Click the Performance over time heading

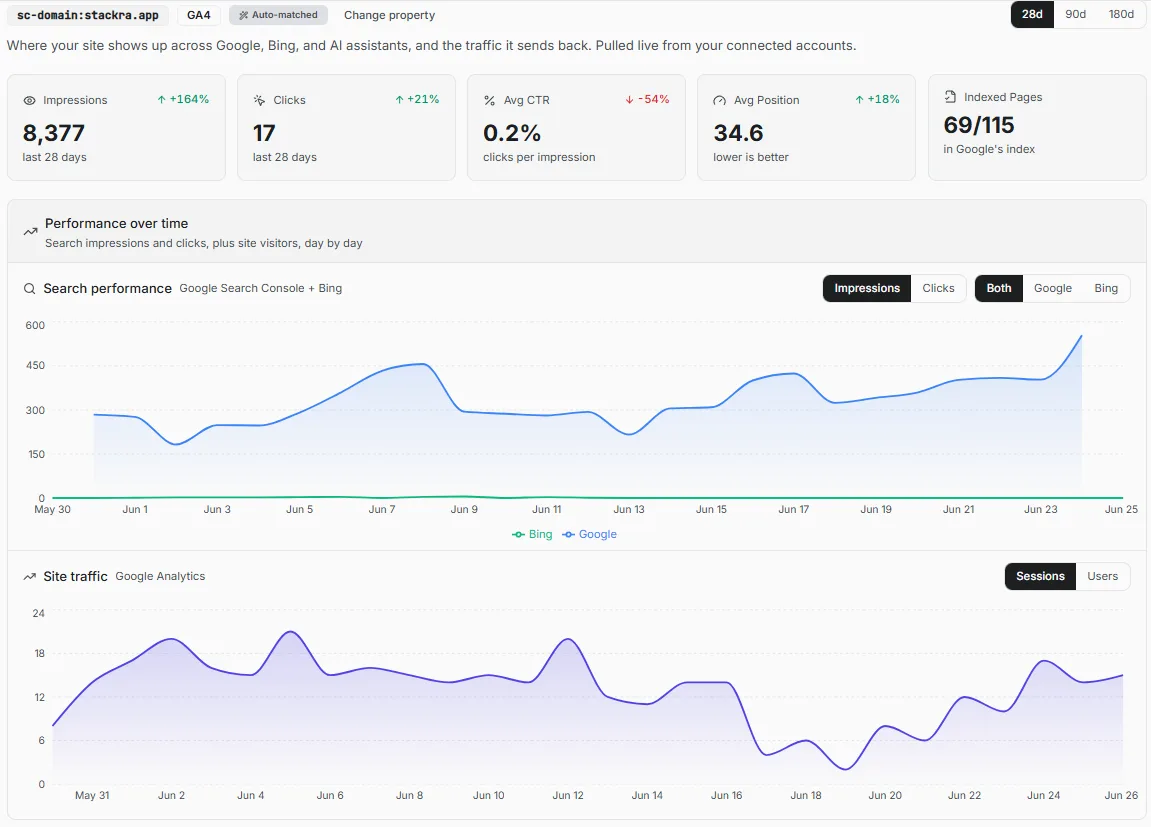[x=116, y=224]
